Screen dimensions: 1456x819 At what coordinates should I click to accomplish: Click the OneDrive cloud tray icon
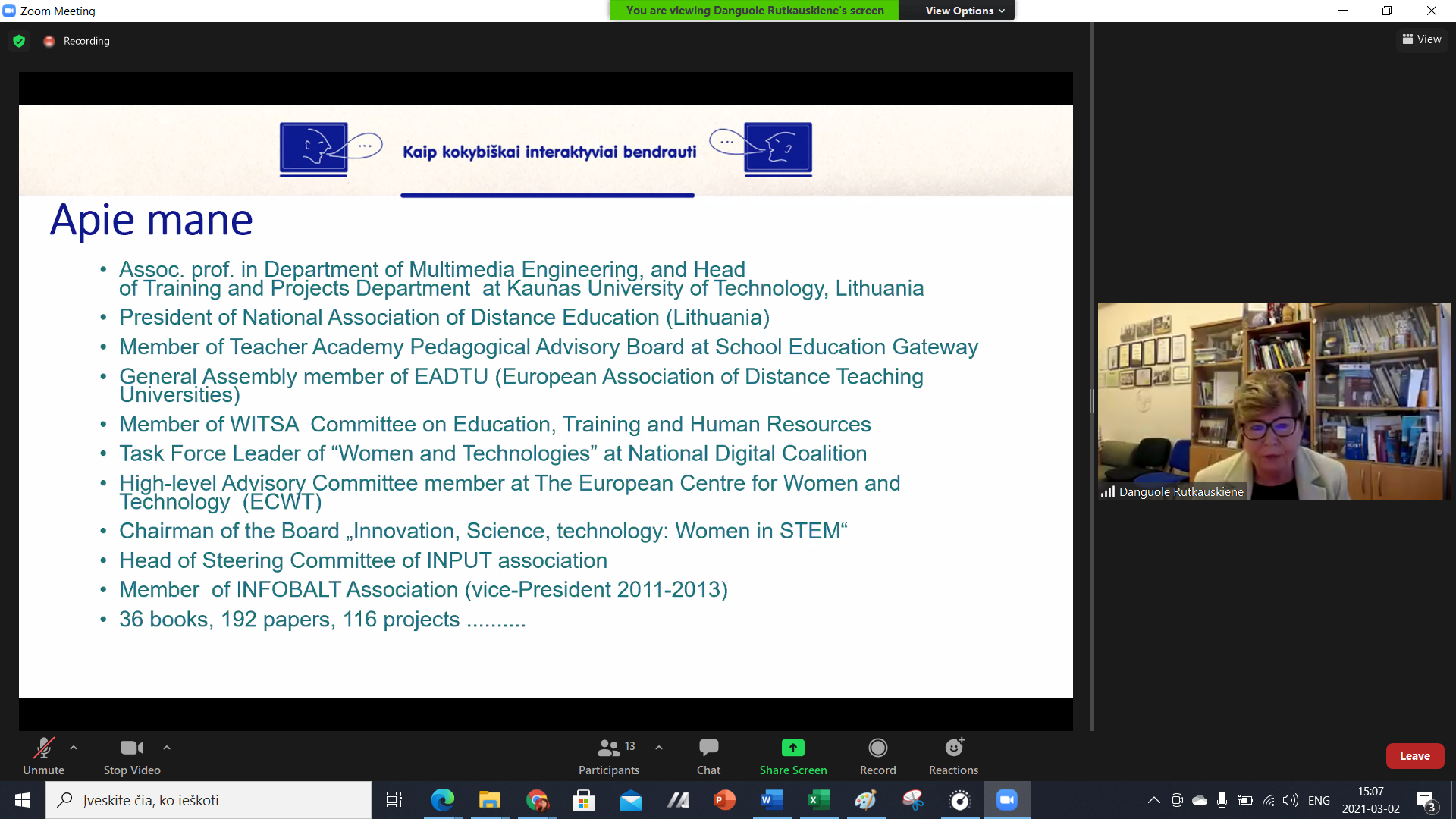point(1200,800)
